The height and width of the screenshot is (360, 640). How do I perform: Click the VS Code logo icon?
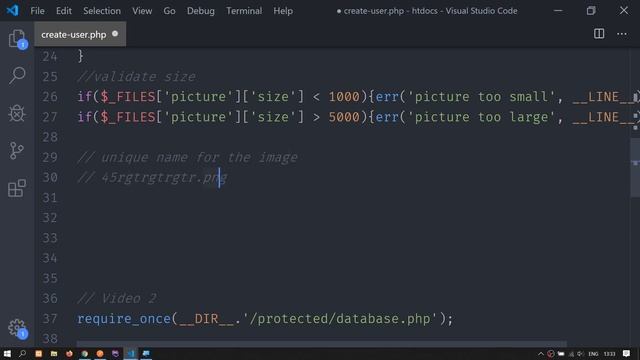click(x=12, y=10)
